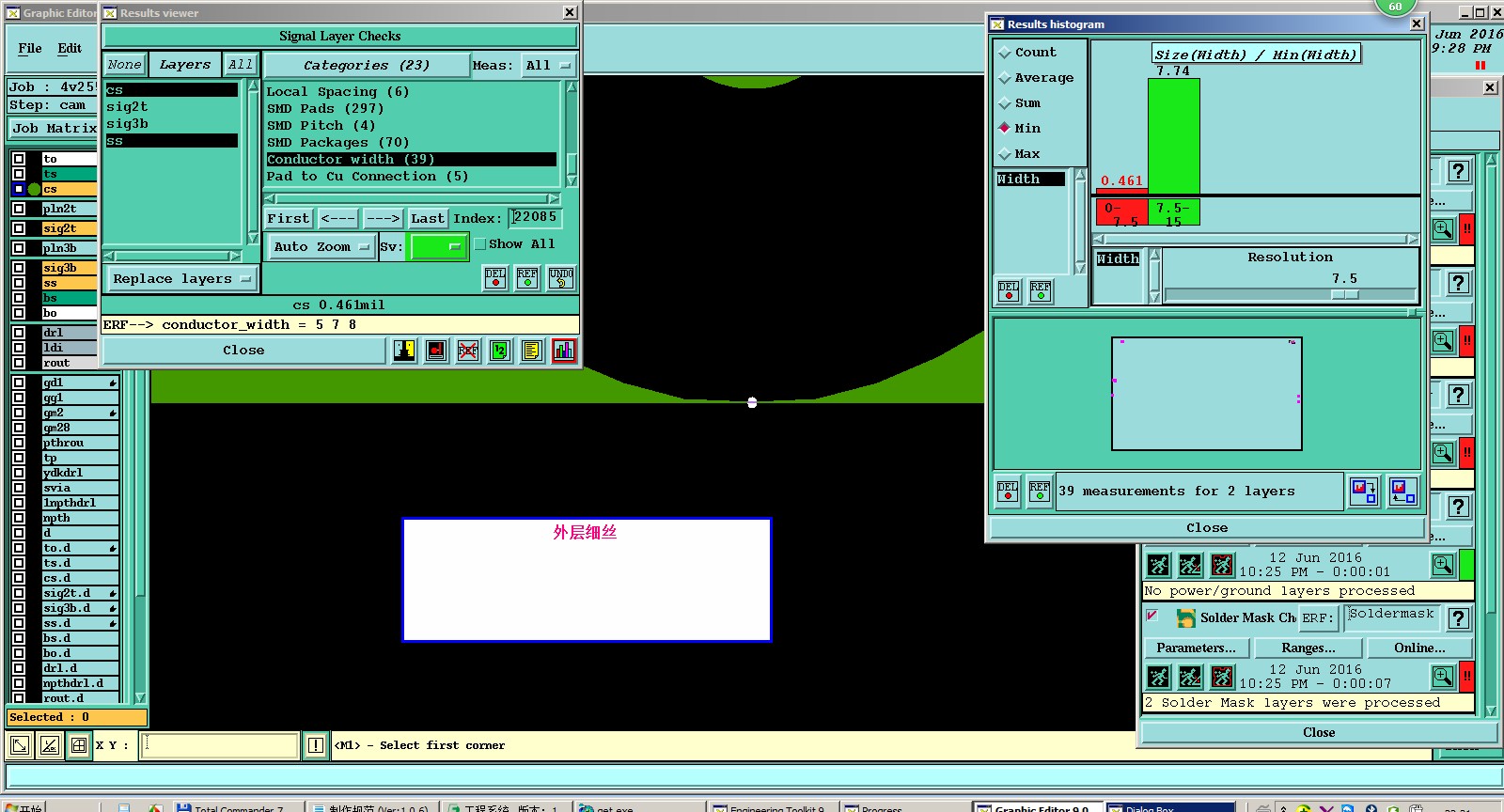Click the red dot measurement icon
Screen dimensions: 1504x812
[436, 351]
